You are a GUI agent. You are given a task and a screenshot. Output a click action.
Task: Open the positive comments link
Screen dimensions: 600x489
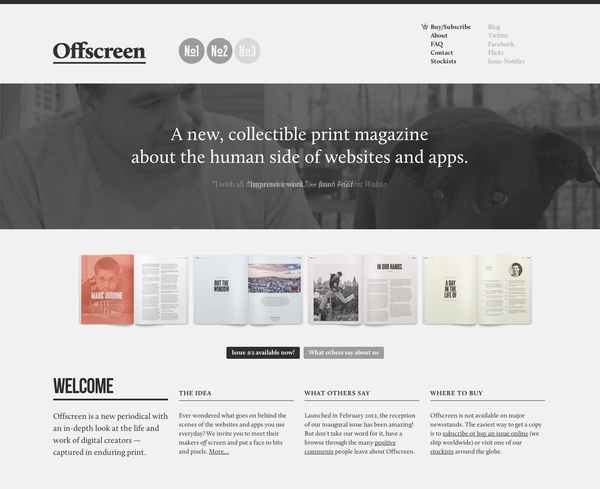(350, 447)
